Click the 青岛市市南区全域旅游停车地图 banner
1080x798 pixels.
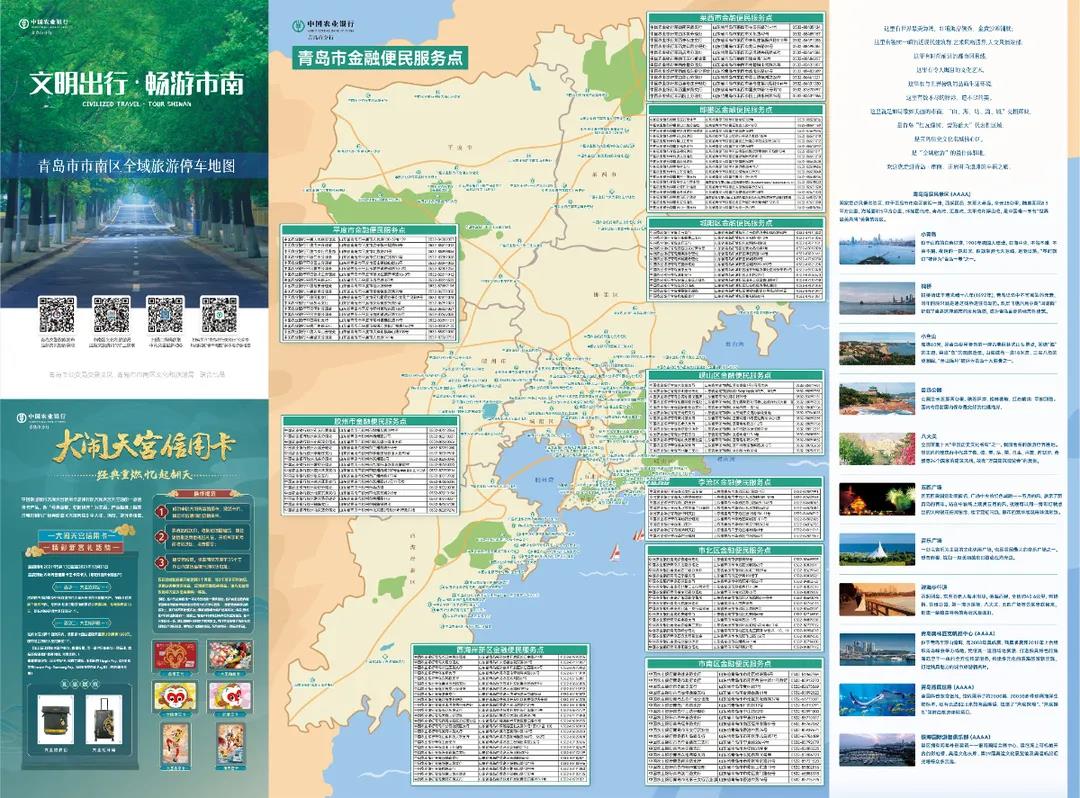click(x=136, y=166)
